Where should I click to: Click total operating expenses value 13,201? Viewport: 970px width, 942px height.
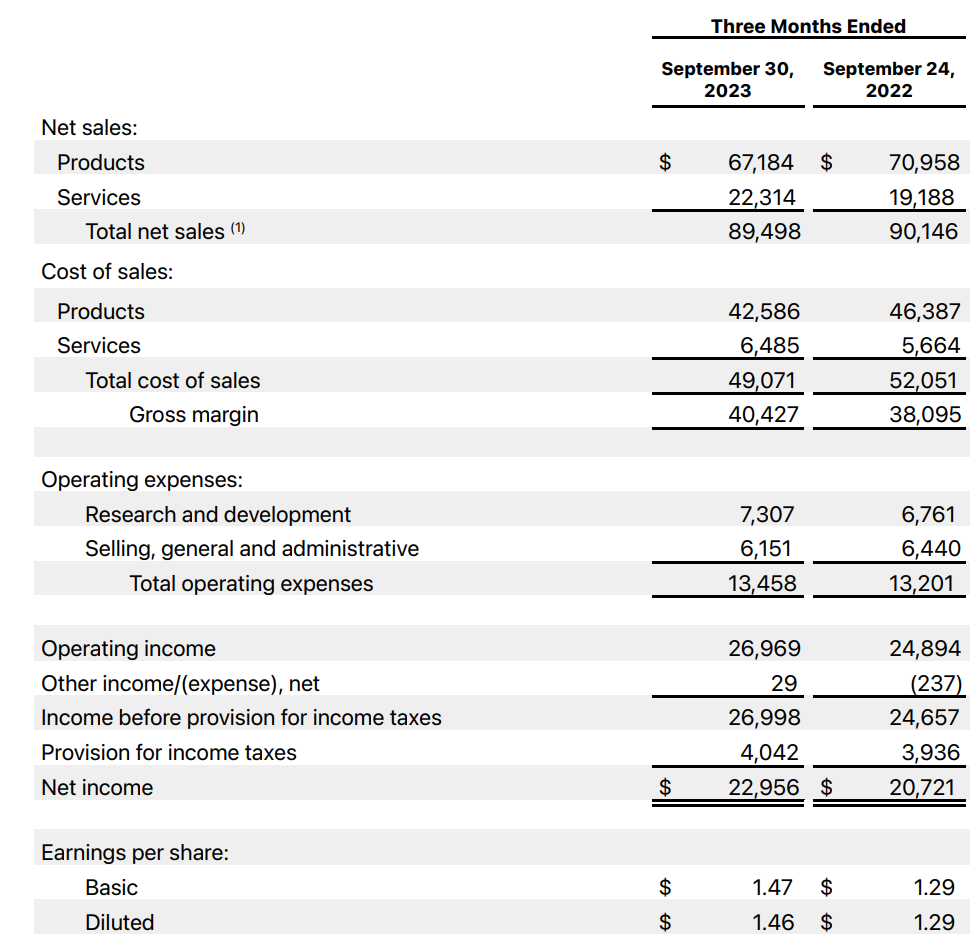point(921,584)
